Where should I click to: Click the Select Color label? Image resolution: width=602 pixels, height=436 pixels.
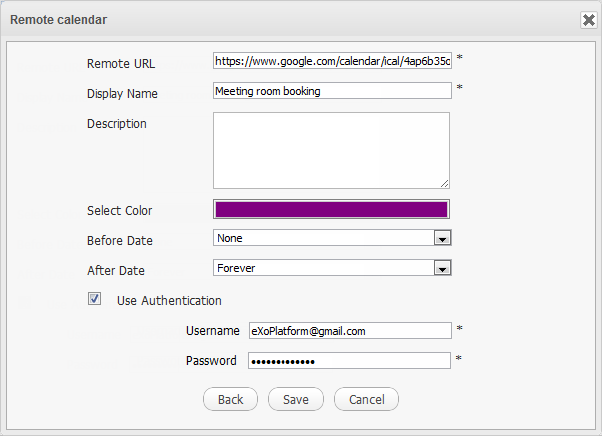tap(119, 211)
